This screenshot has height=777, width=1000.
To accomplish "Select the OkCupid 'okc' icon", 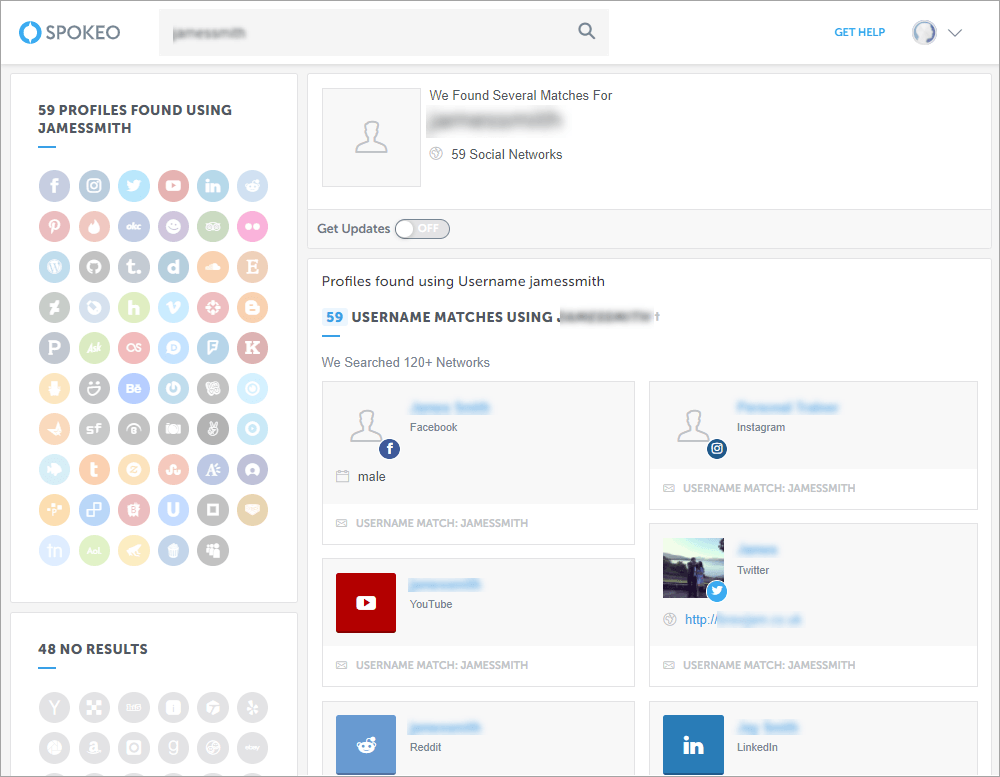I will [134, 226].
